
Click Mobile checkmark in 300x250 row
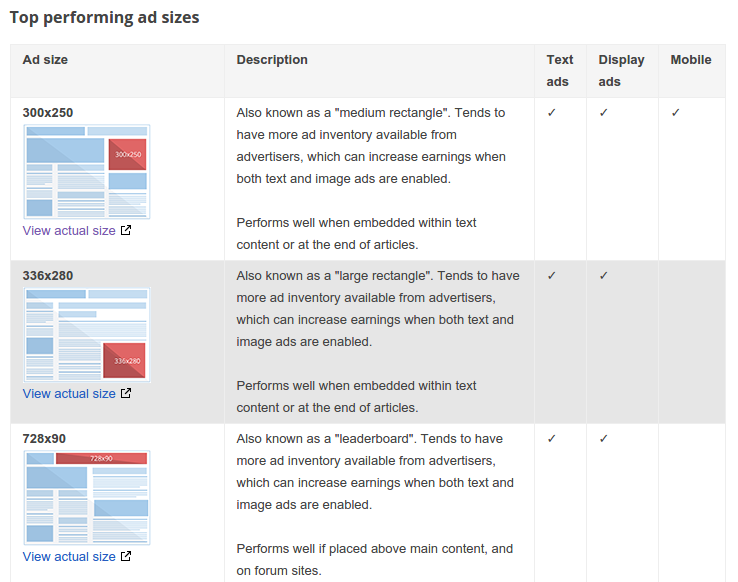[x=676, y=113]
